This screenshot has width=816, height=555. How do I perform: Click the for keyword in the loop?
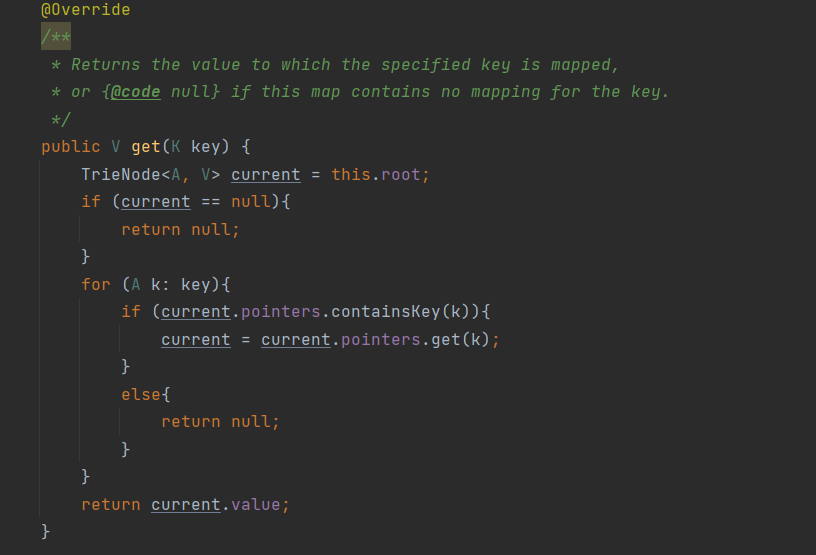[x=96, y=285]
